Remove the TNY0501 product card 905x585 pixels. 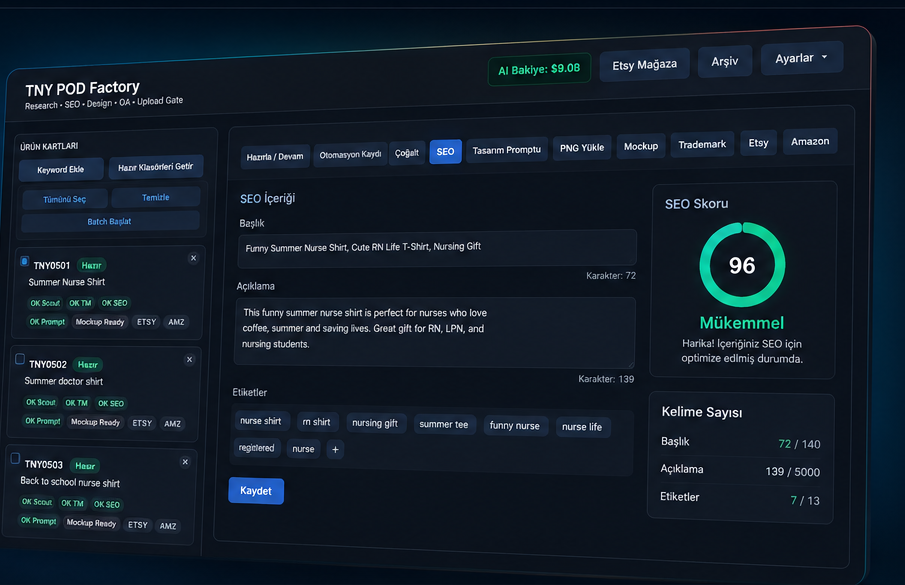pos(193,258)
